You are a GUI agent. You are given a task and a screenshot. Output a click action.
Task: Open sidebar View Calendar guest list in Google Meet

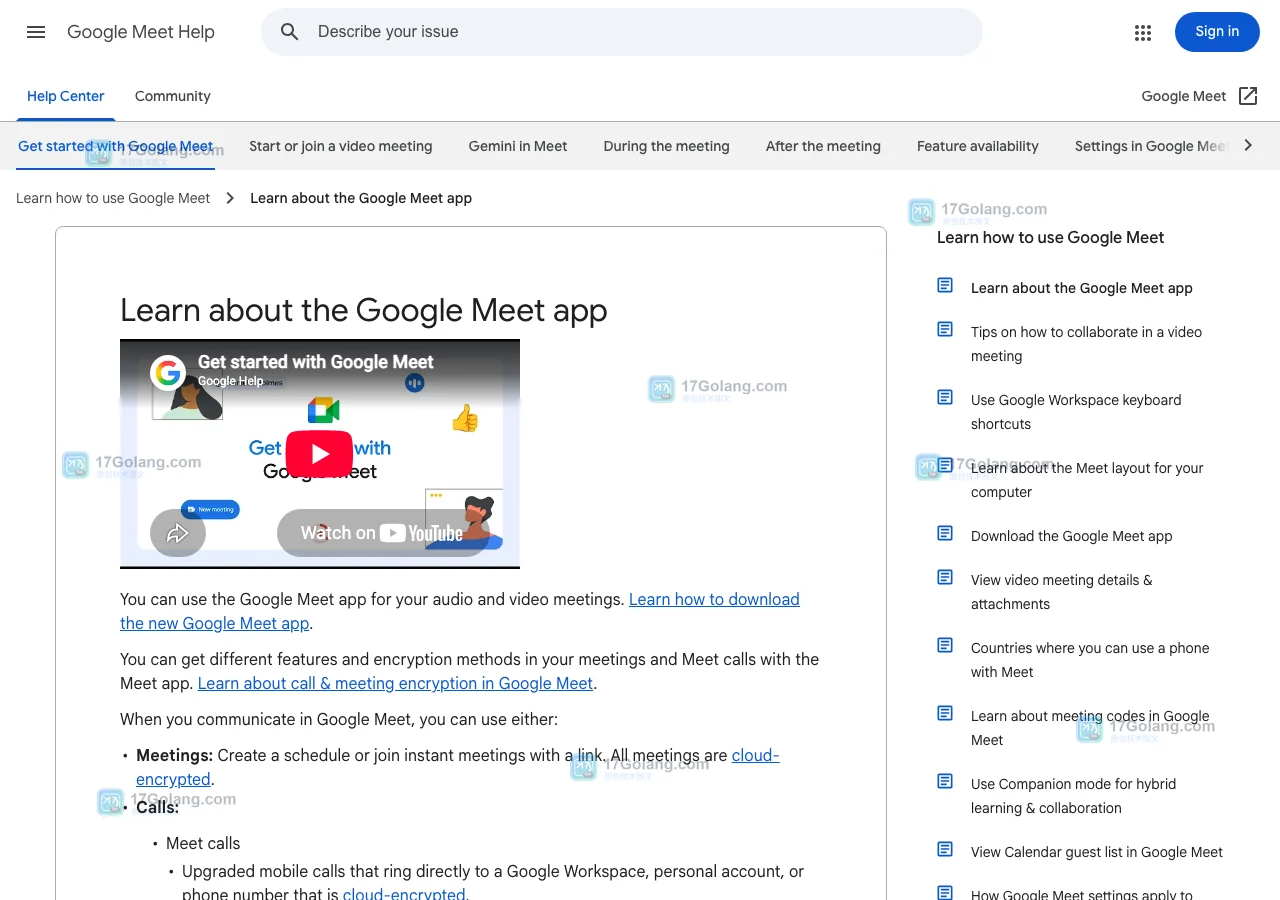[x=1097, y=852]
